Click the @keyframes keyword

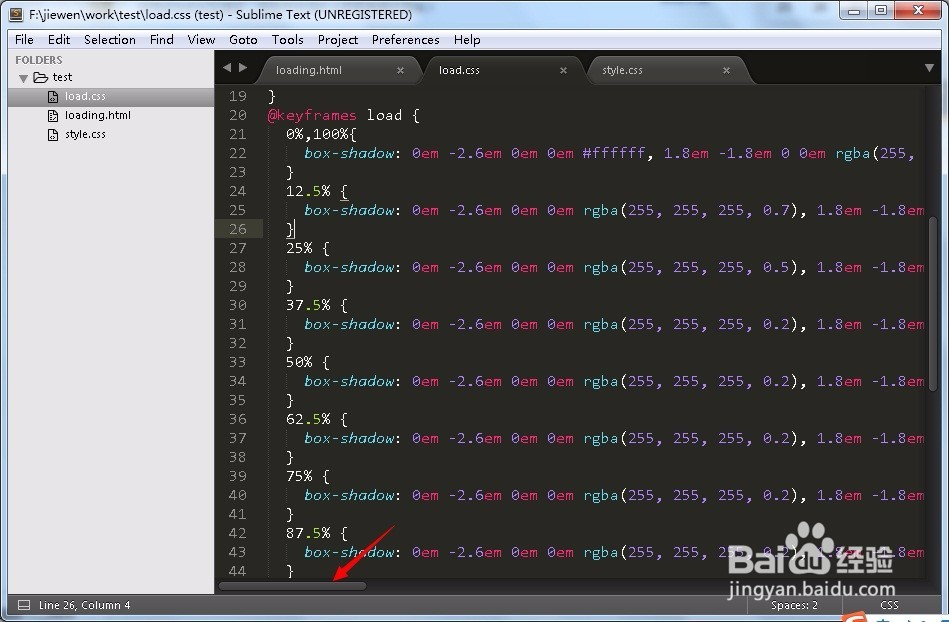pyautogui.click(x=312, y=115)
